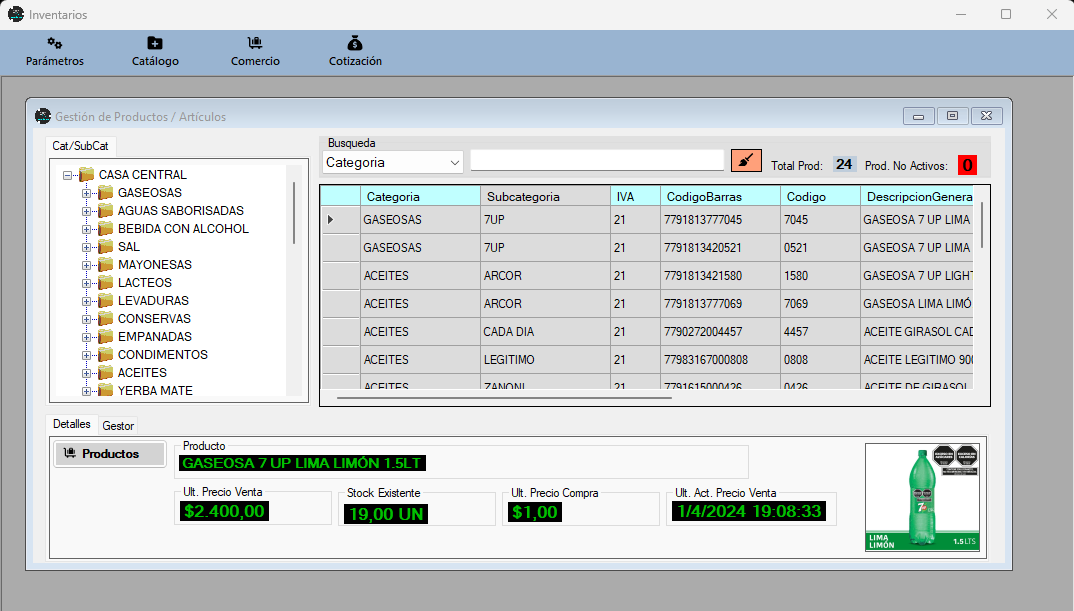Screen dimensions: 1074x611
Task: Click the product grid horizontal scrollbar
Action: pos(504,397)
